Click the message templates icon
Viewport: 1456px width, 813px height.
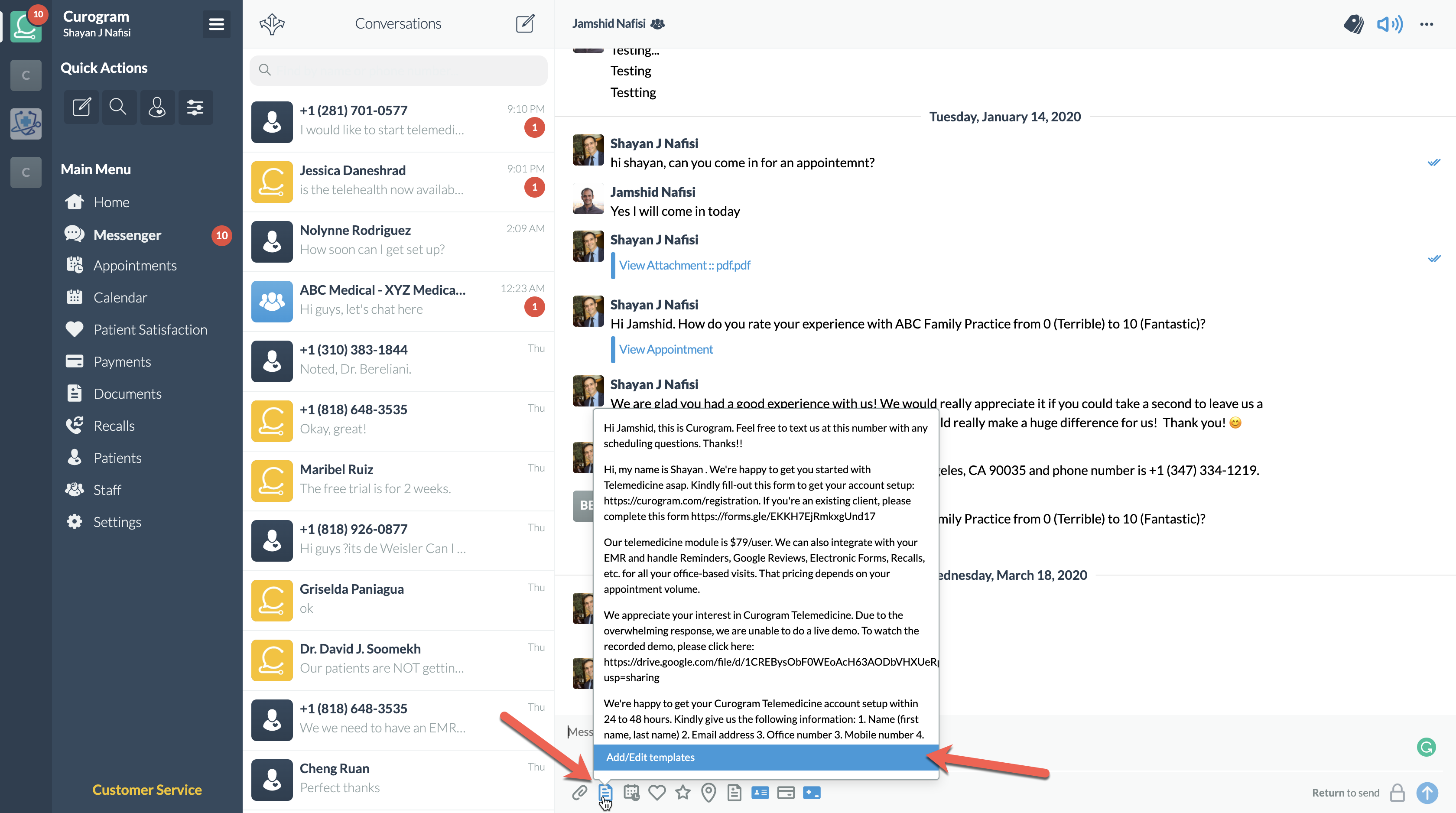pyautogui.click(x=605, y=793)
